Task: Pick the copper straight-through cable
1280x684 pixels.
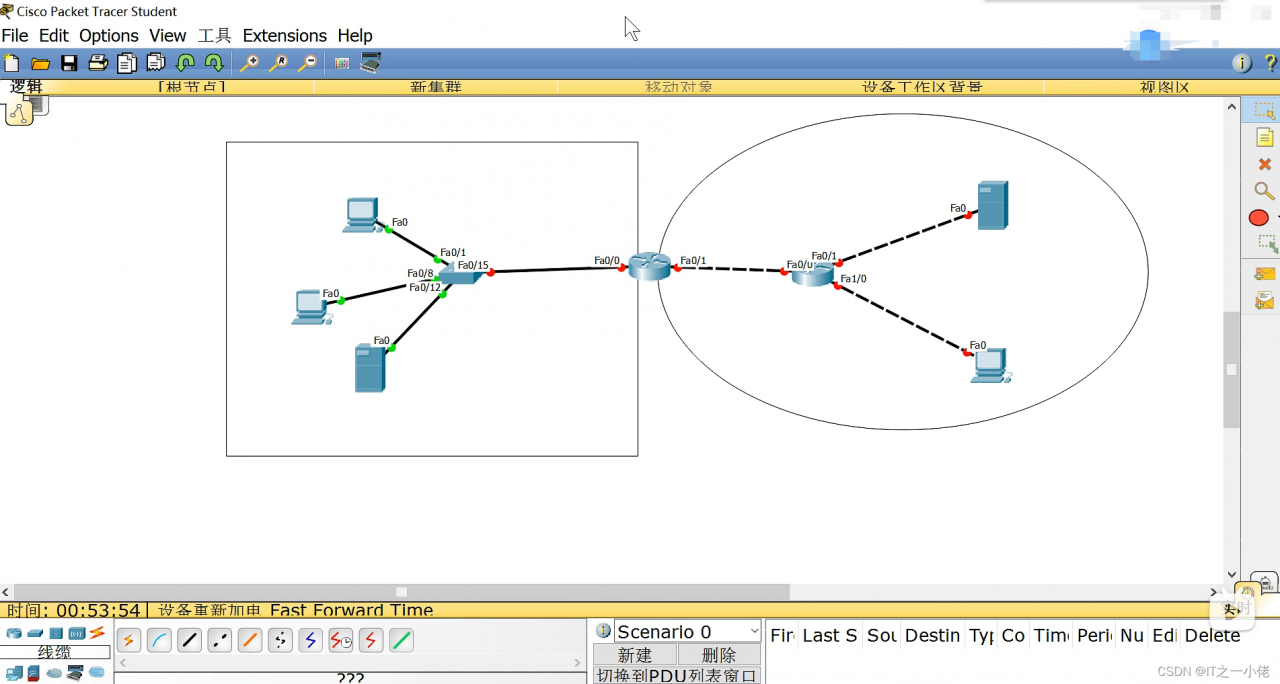Action: pyautogui.click(x=189, y=641)
